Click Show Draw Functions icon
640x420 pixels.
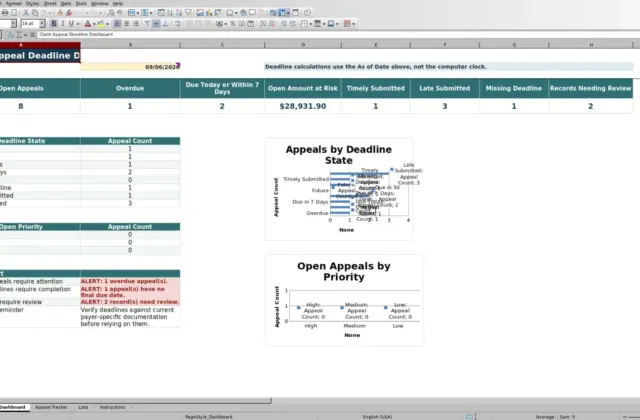coord(308,13)
